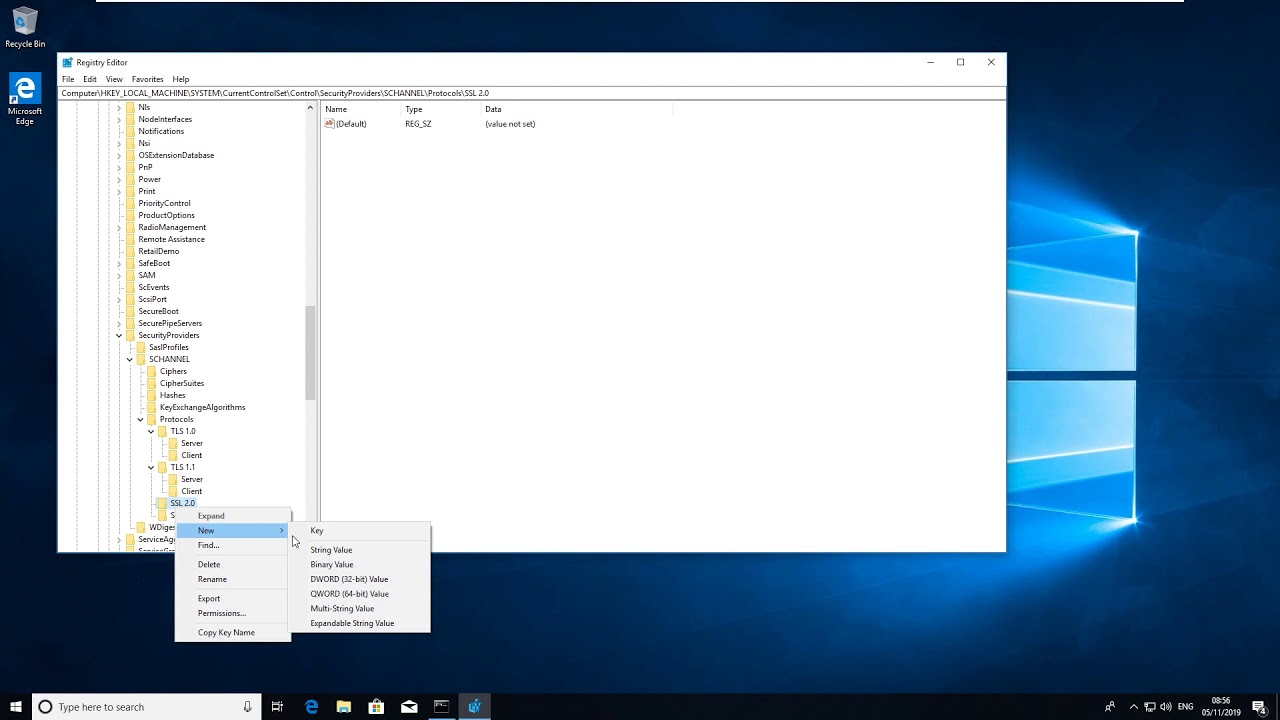Open the Help menu

pos(180,79)
